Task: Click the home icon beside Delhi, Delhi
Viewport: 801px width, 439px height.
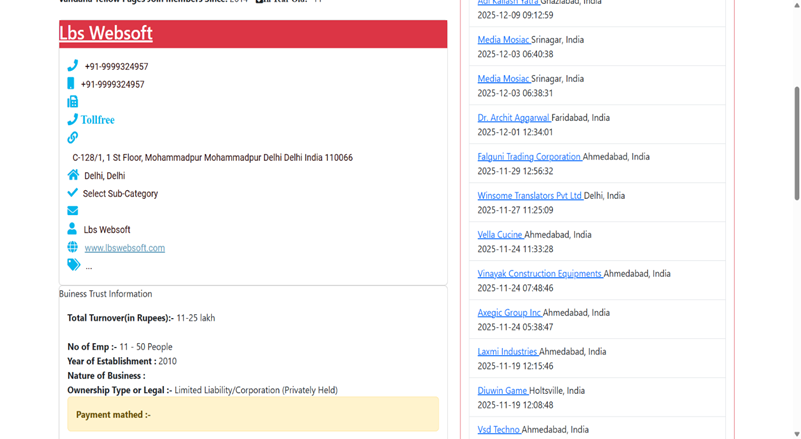Action: [72, 175]
